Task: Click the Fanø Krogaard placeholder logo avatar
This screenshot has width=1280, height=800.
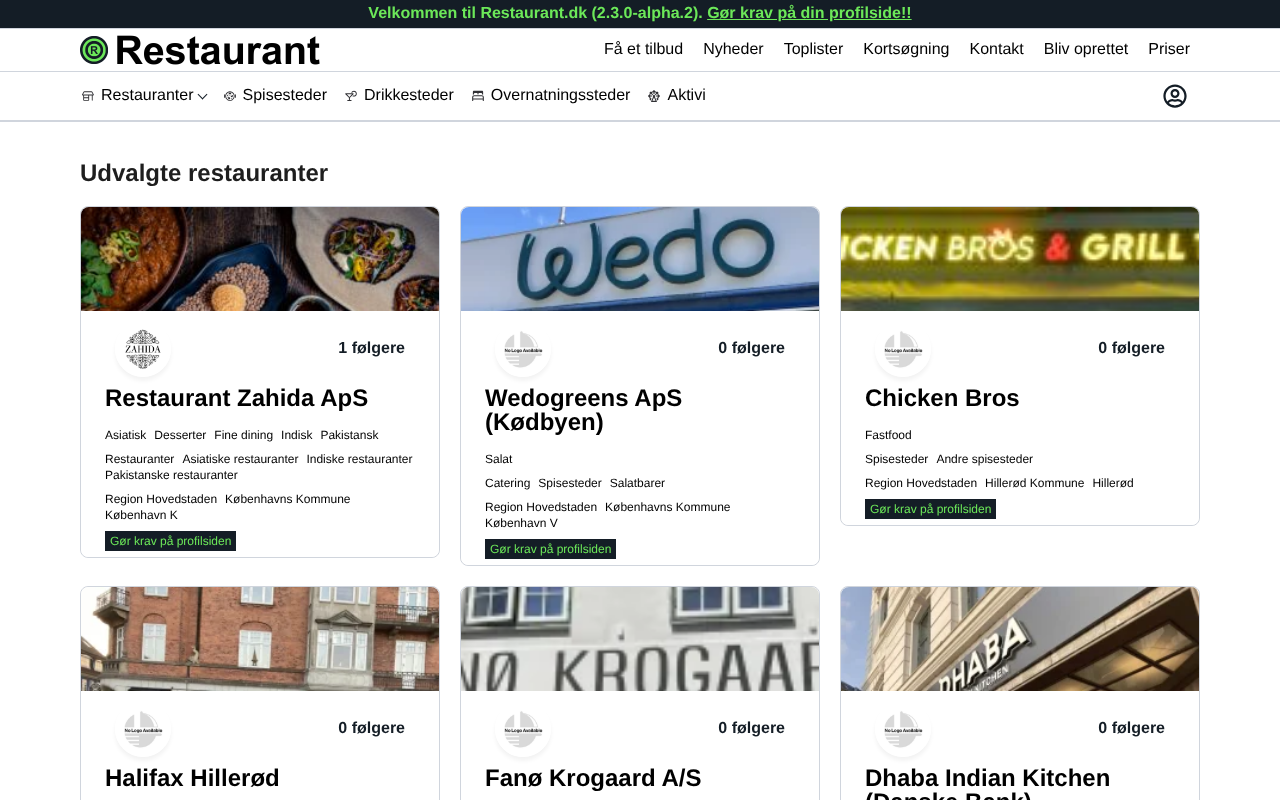Action: pos(523,729)
